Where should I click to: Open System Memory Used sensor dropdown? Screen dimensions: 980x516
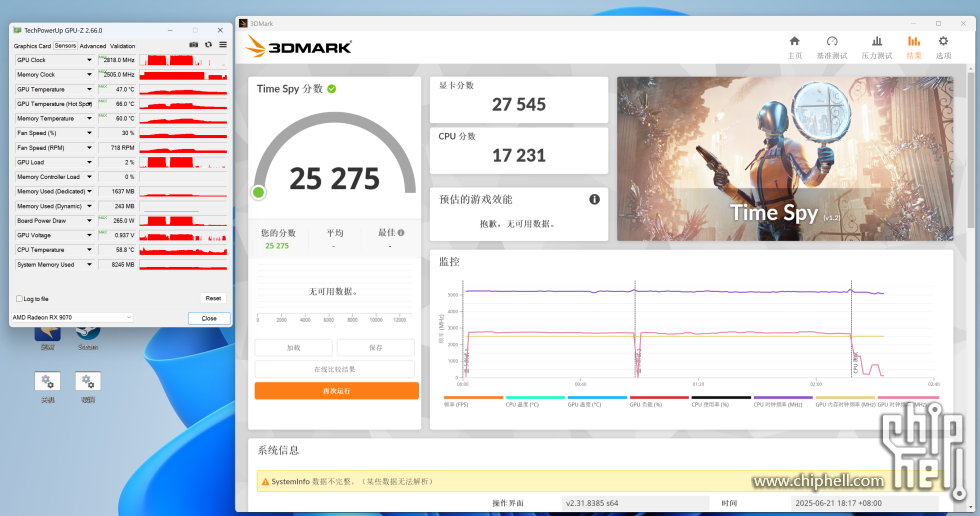[89, 265]
